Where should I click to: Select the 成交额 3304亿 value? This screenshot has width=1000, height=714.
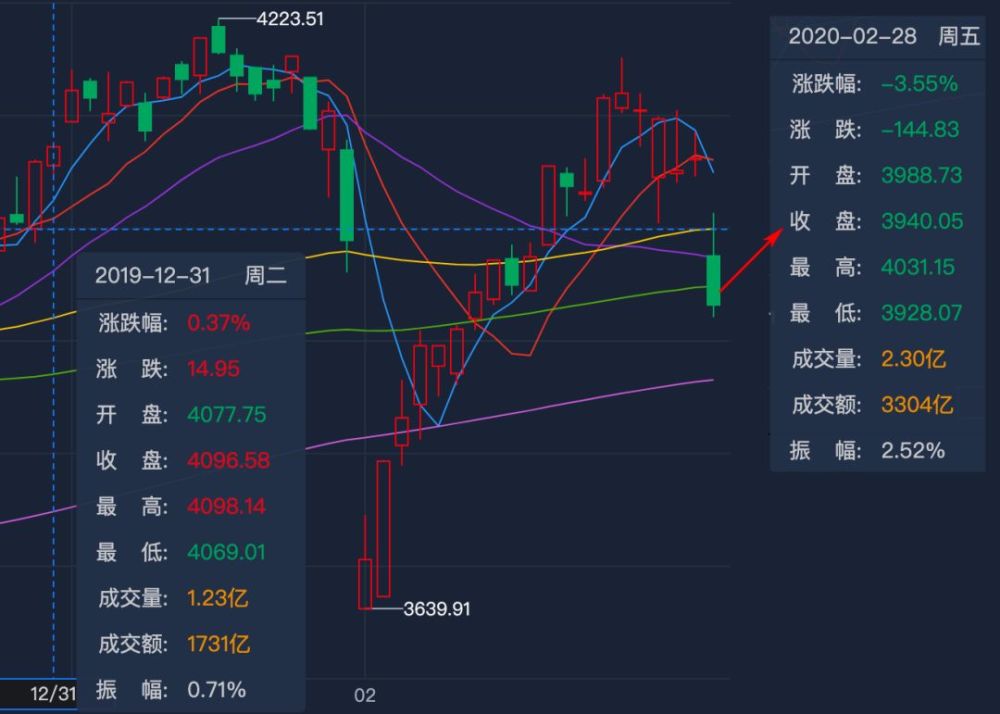click(917, 405)
